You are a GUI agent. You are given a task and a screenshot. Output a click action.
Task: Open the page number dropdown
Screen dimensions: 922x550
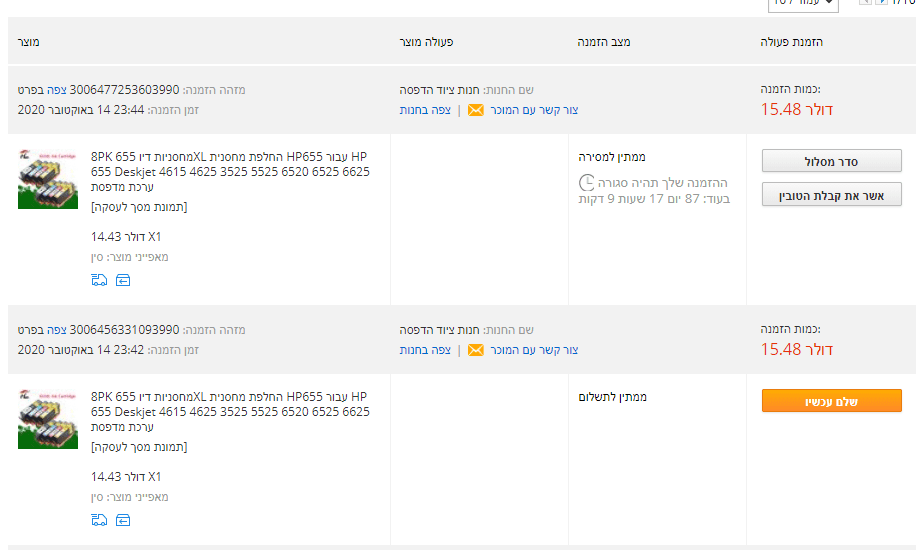tap(803, 4)
